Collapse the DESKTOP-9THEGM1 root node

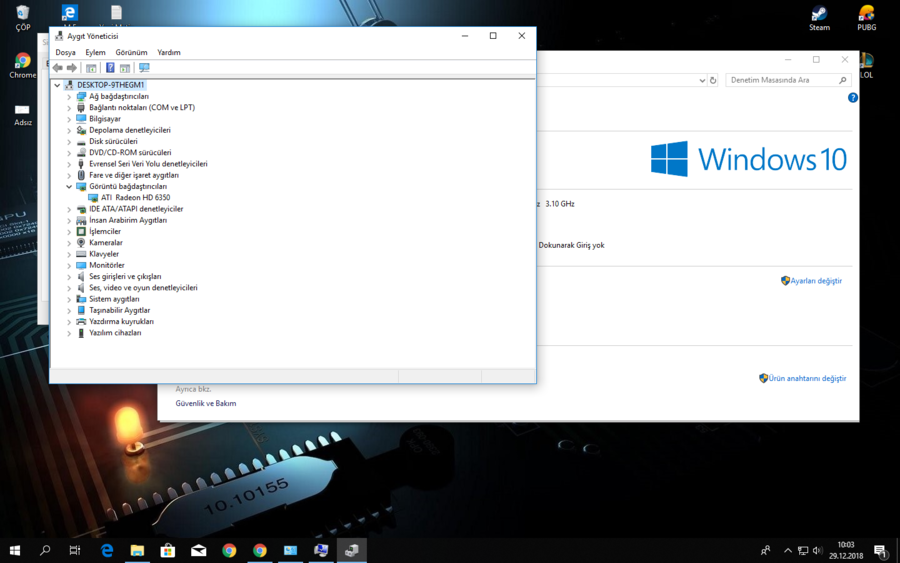pos(57,85)
